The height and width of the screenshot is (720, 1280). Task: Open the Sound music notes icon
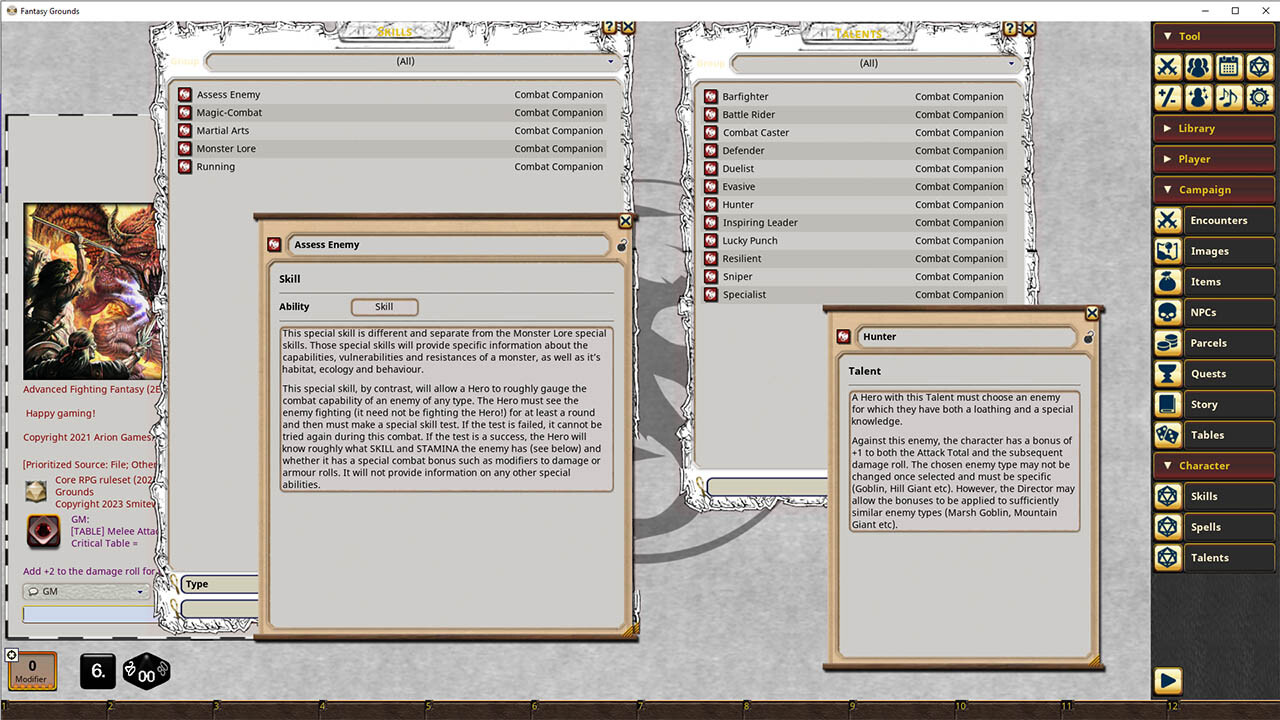coord(1228,97)
